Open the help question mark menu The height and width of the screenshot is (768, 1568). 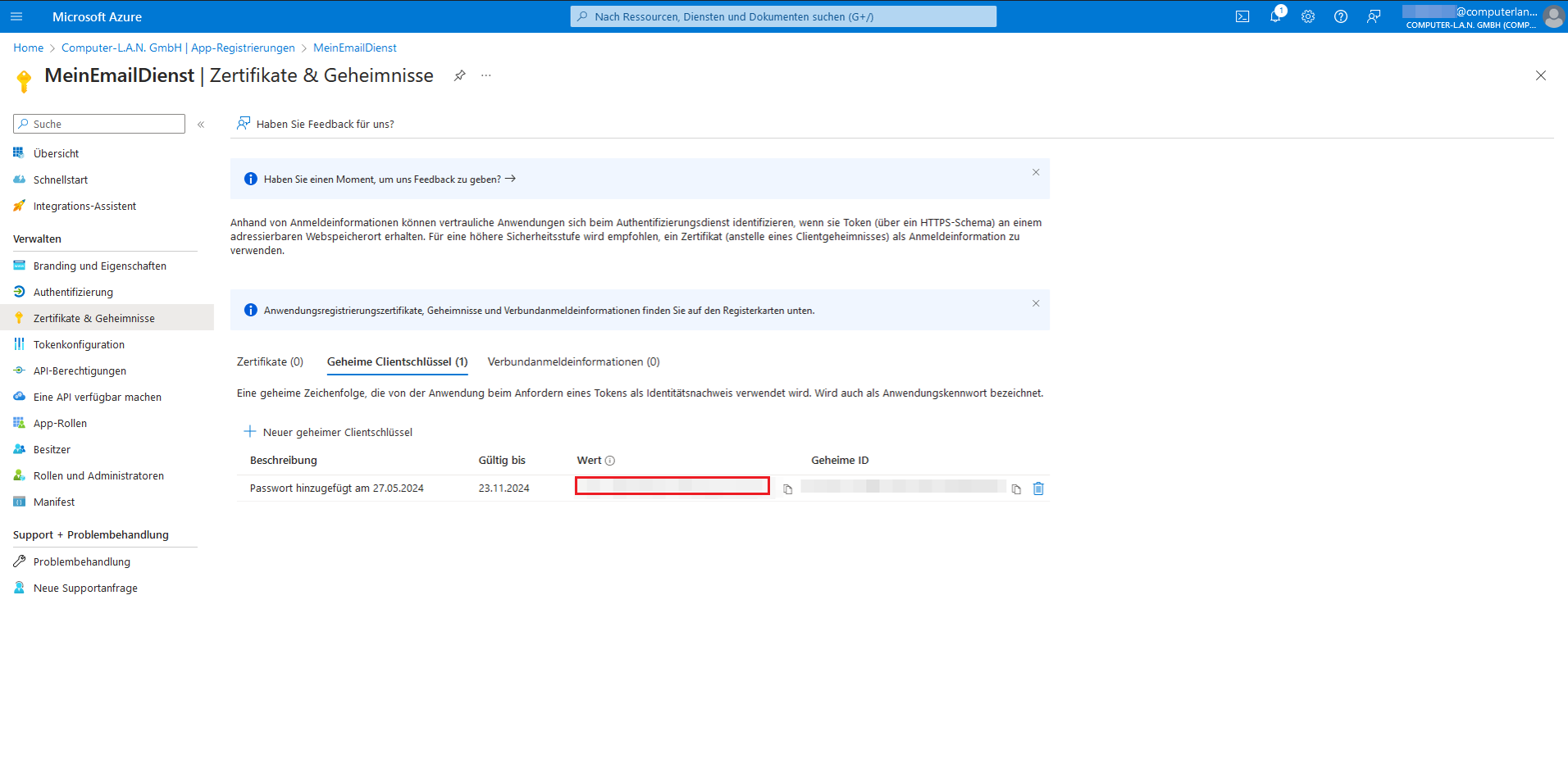click(x=1341, y=16)
